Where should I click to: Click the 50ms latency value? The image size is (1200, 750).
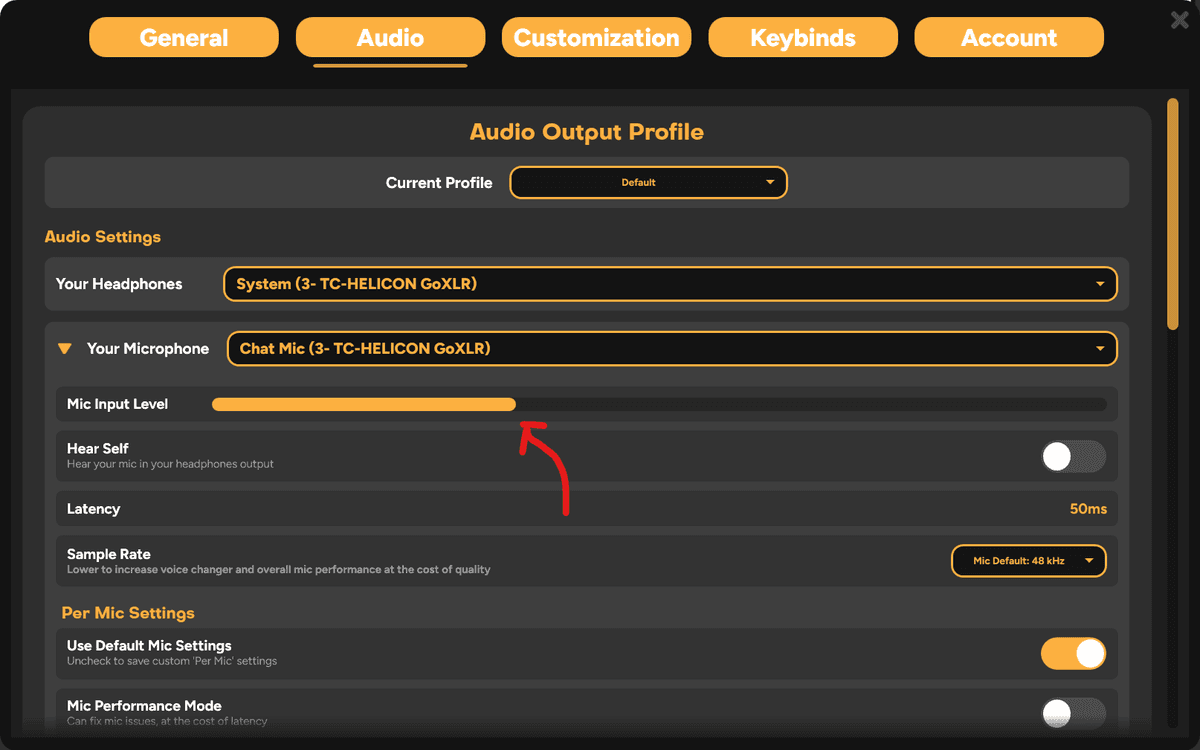pos(1088,509)
